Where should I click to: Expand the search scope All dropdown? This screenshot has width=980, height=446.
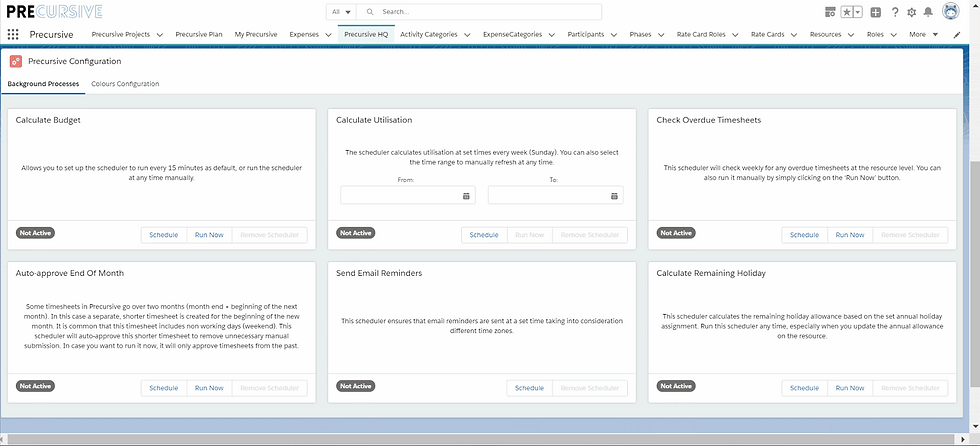[x=341, y=12]
